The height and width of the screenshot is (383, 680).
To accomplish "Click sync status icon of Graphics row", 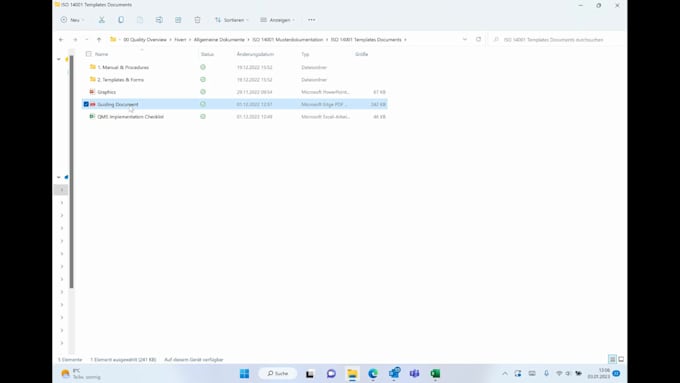I will (203, 92).
